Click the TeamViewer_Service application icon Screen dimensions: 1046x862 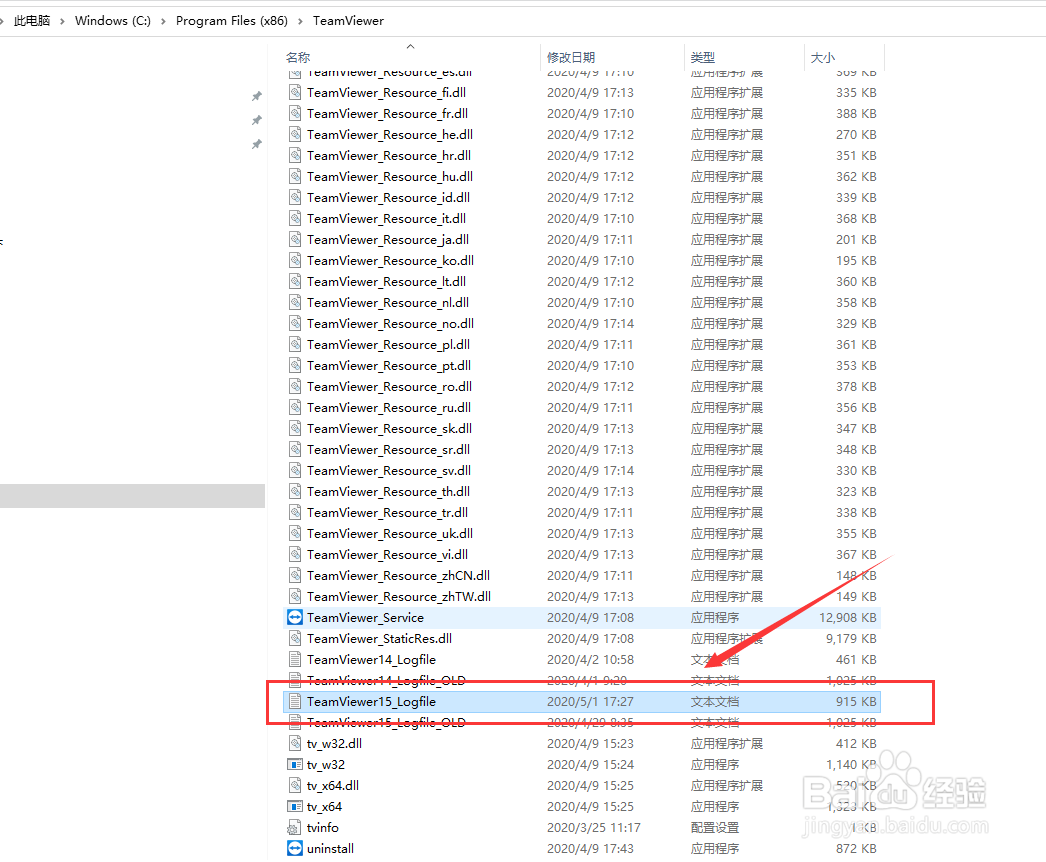[295, 617]
